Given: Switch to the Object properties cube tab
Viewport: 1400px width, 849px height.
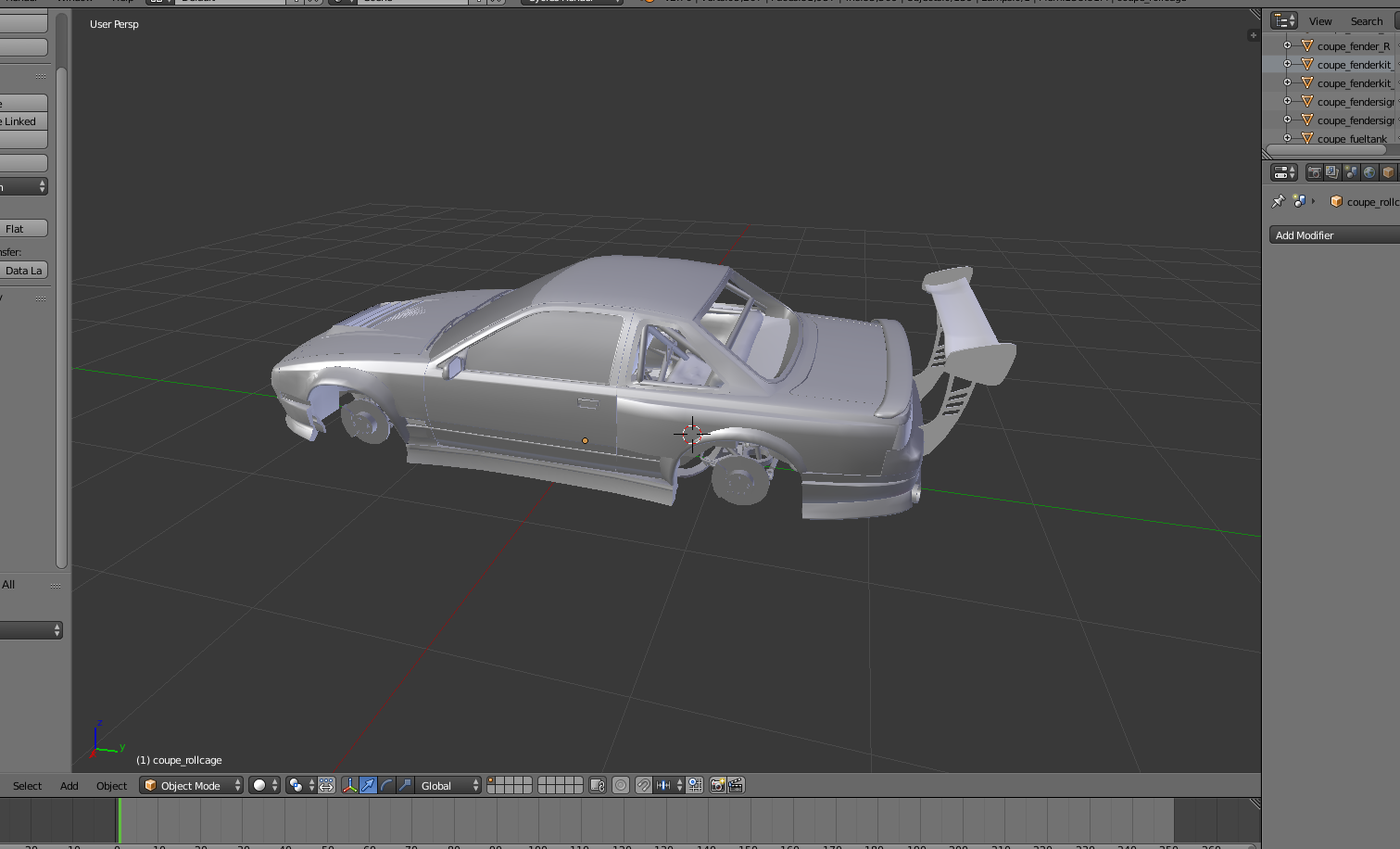Looking at the screenshot, I should click(x=1388, y=172).
